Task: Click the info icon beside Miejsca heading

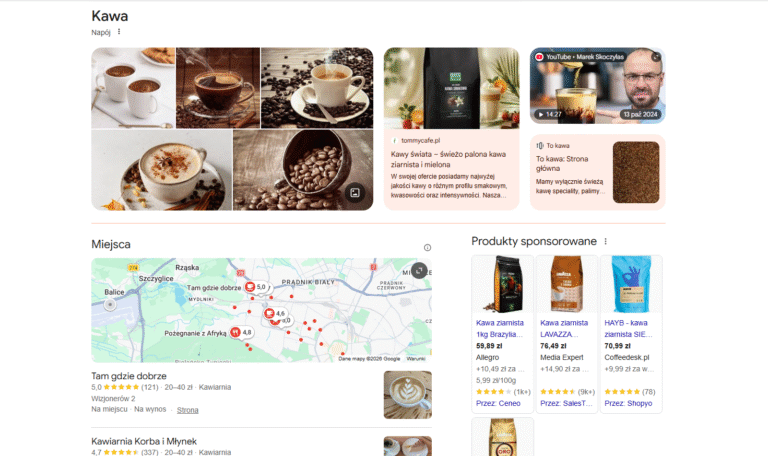Action: (427, 247)
